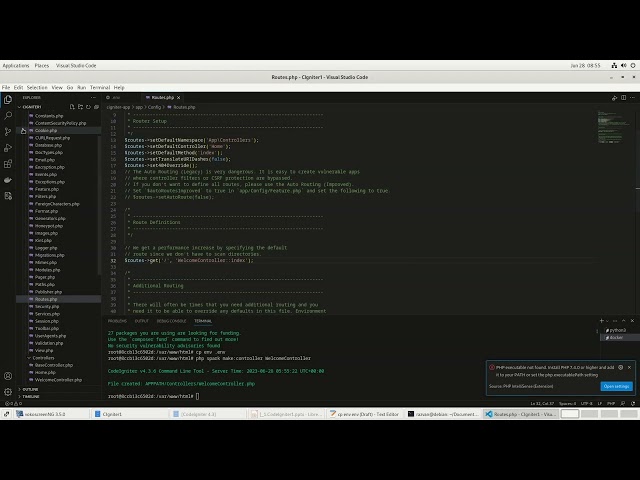Image resolution: width=640 pixels, height=480 pixels.
Task: Open the Accounts icon in the activity bar
Action: pos(8,376)
